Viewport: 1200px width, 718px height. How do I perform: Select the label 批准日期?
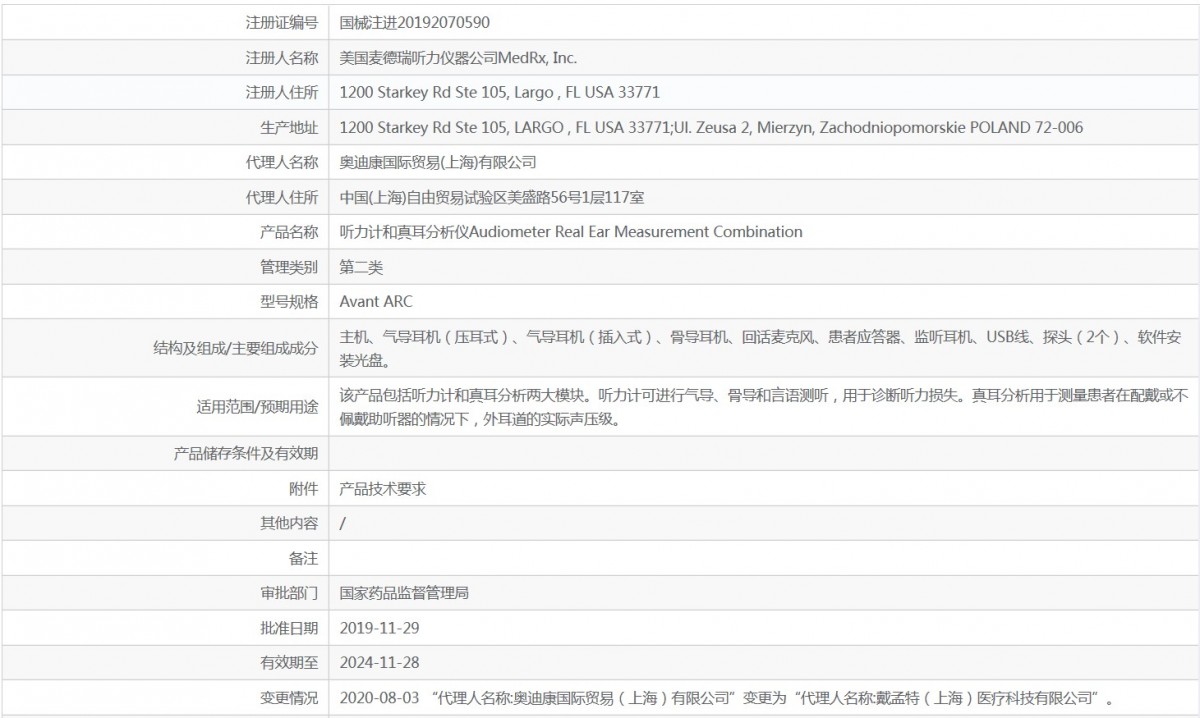(289, 628)
